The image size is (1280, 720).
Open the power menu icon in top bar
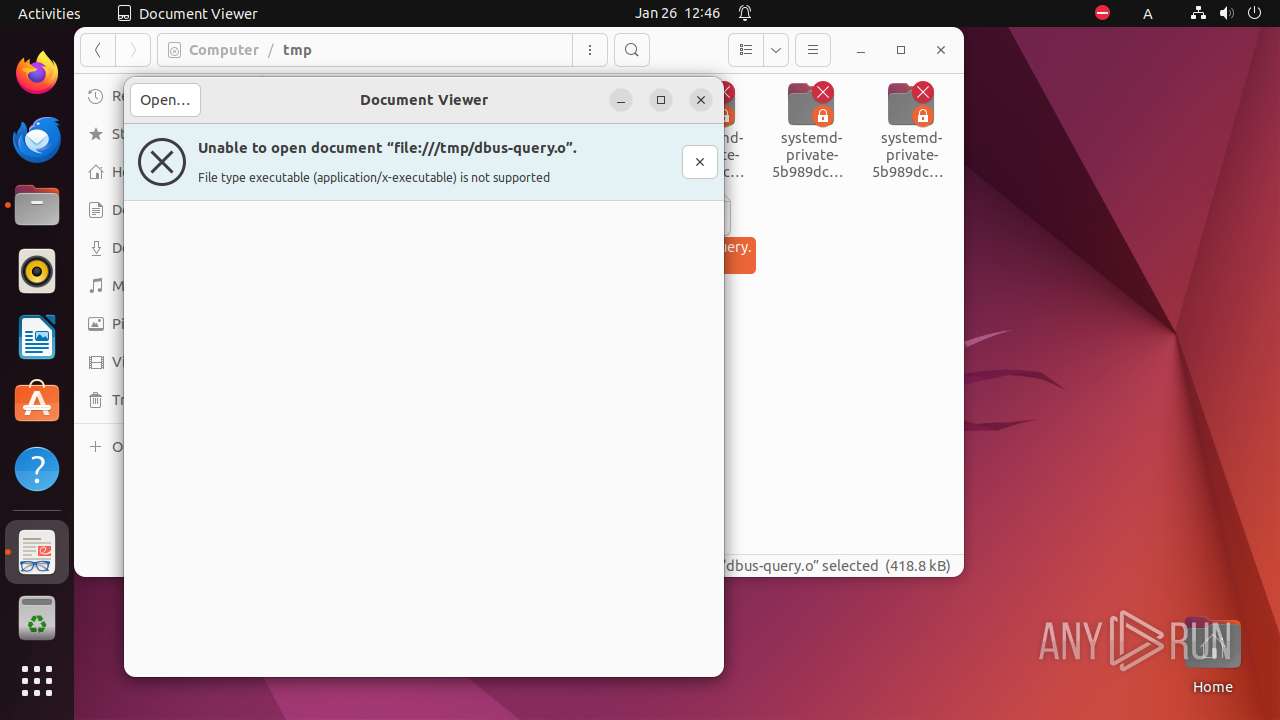click(1255, 13)
